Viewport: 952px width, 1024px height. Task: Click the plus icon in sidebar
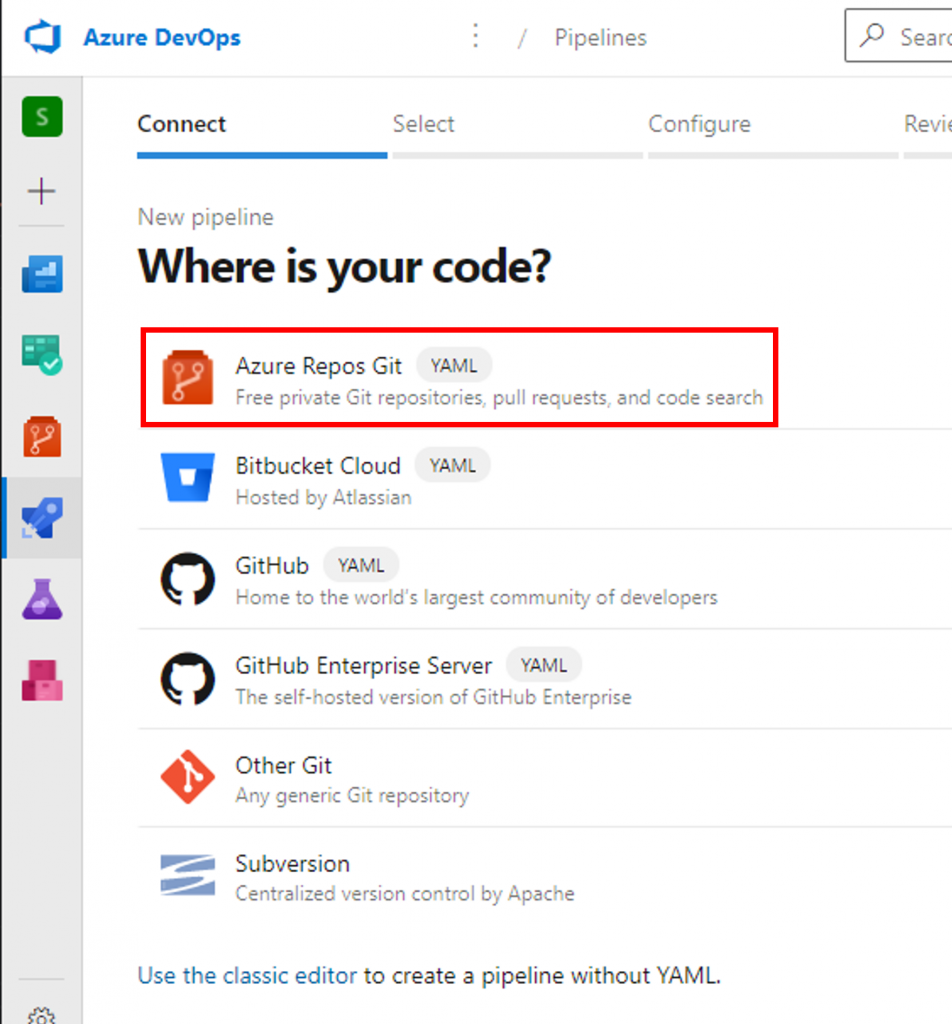point(42,191)
